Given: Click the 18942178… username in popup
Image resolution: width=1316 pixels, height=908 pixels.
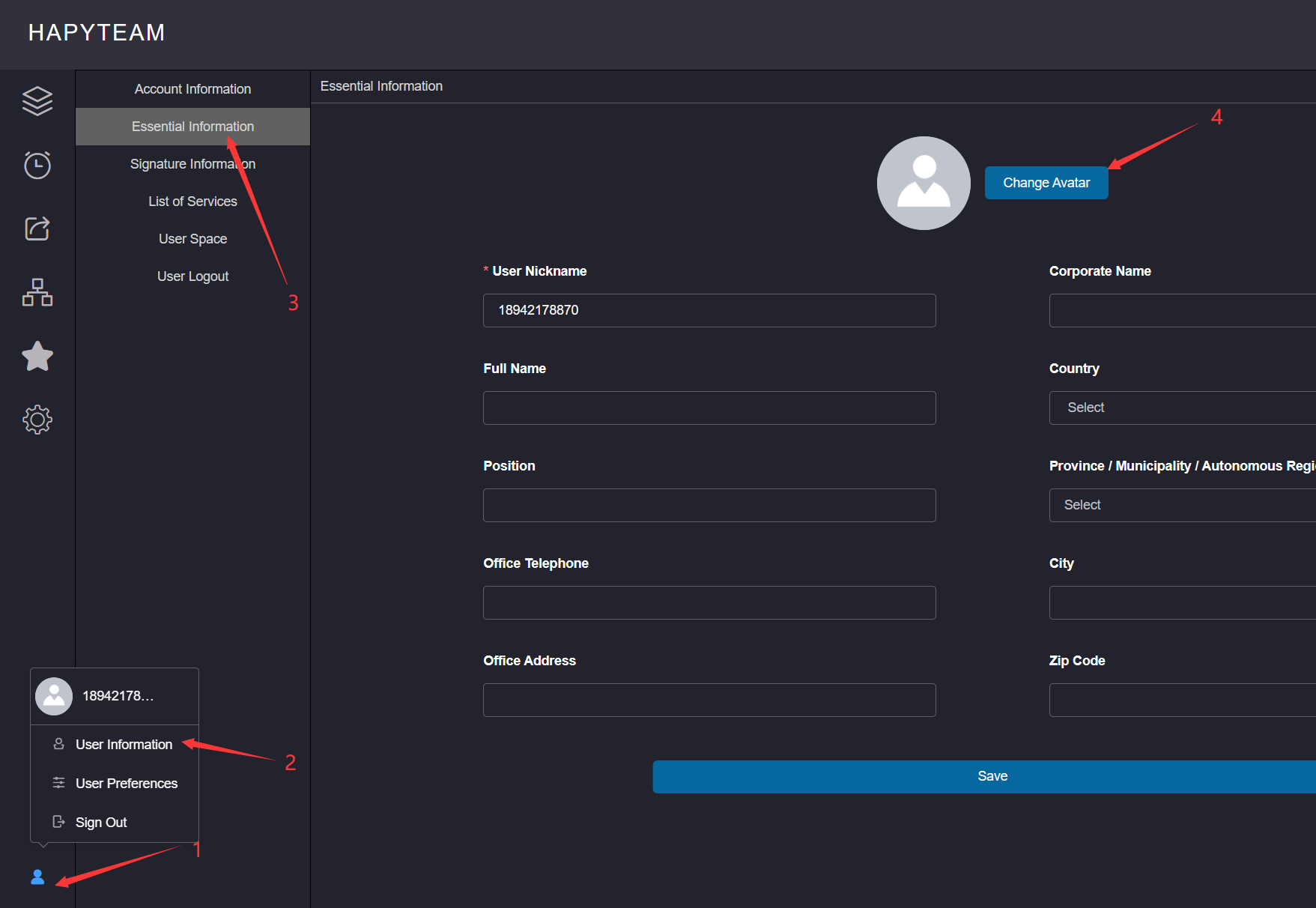Looking at the screenshot, I should point(118,696).
